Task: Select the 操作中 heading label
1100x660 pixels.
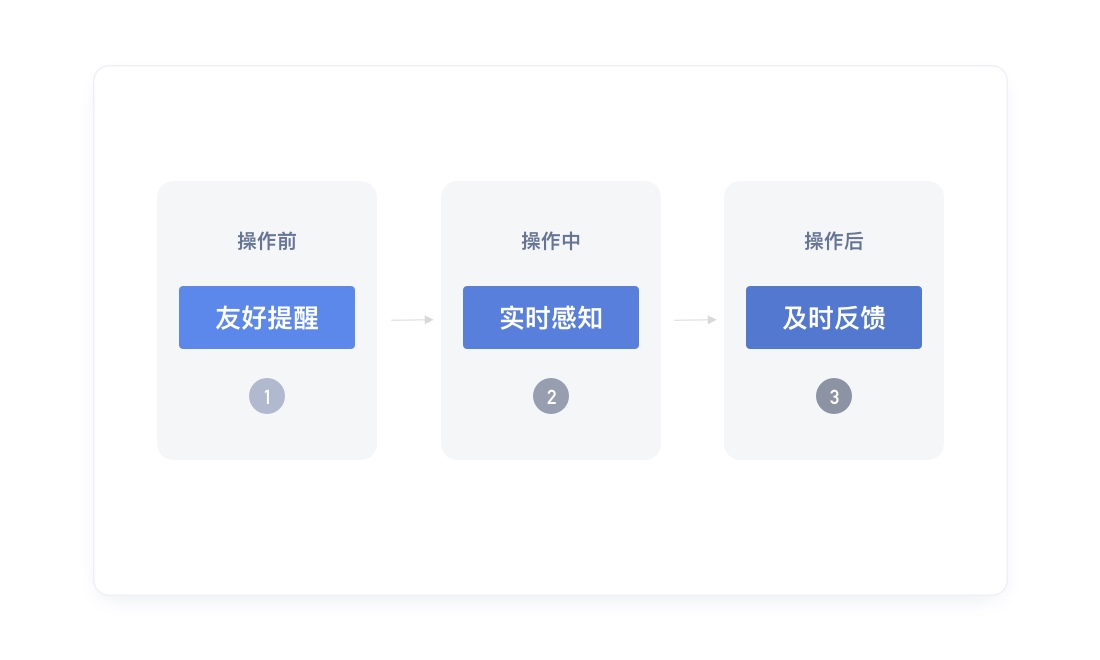Action: point(551,242)
